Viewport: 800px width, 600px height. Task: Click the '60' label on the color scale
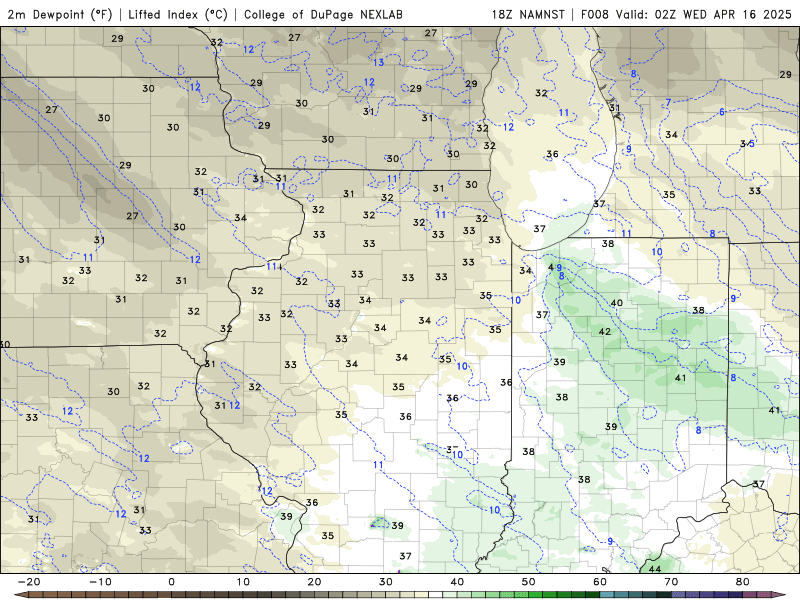(x=600, y=582)
